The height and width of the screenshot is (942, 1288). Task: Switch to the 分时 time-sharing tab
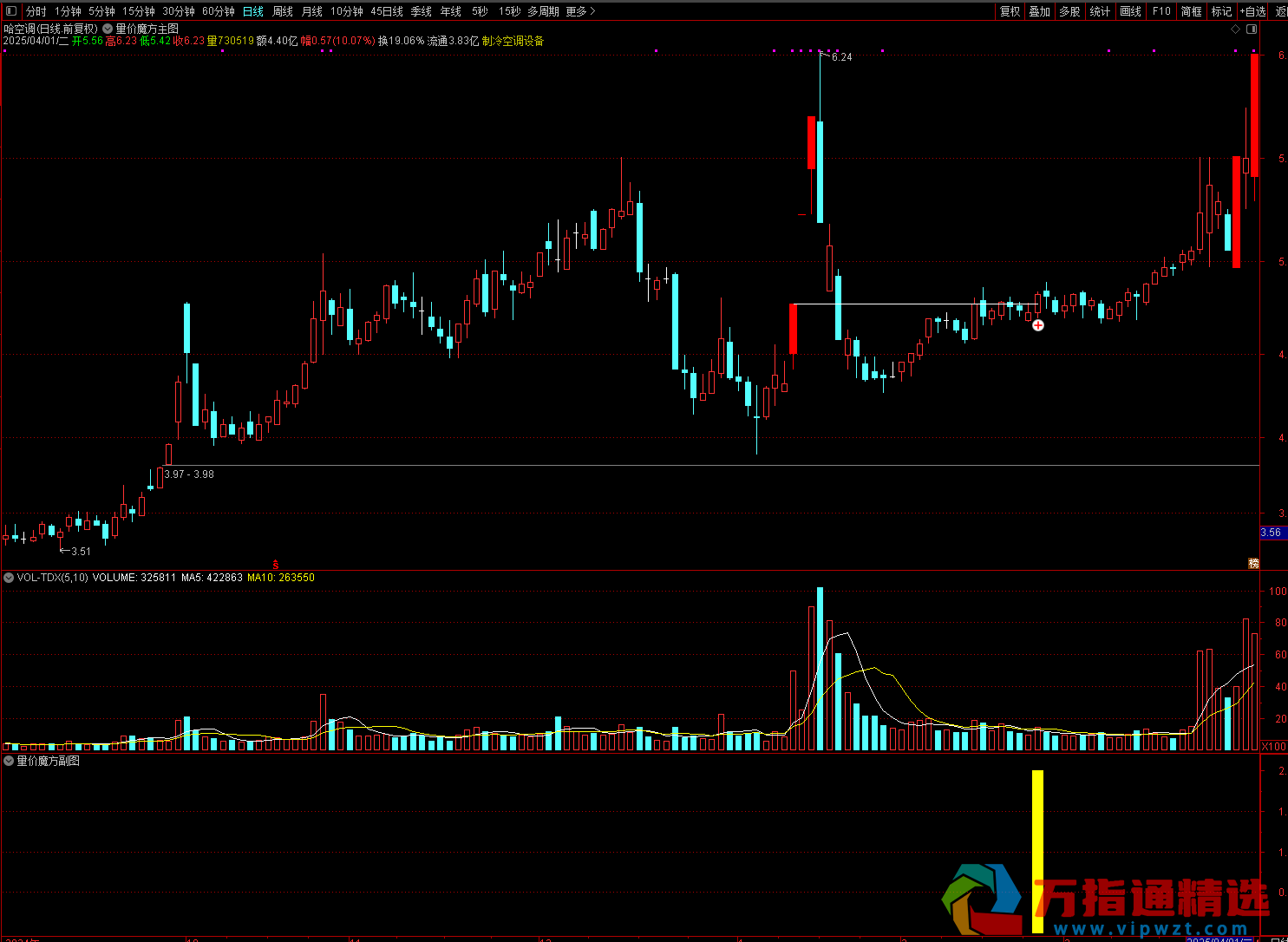pos(36,11)
